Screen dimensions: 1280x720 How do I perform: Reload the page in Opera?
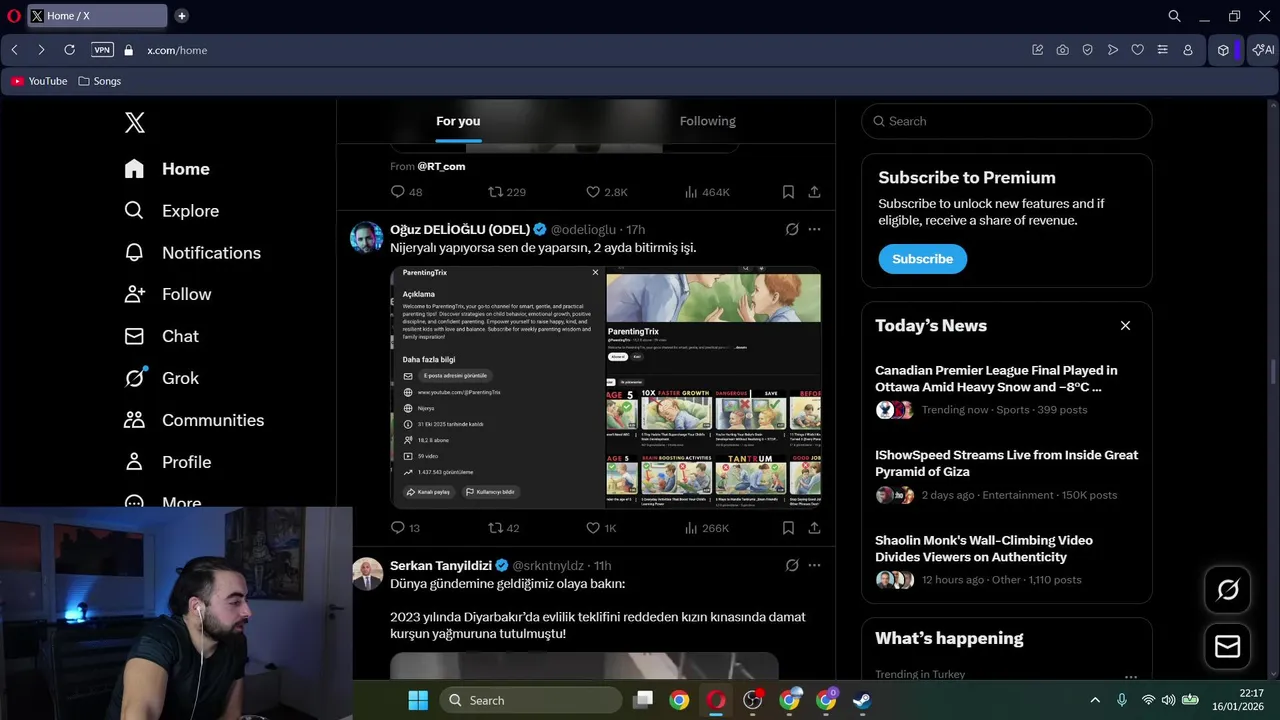[69, 50]
